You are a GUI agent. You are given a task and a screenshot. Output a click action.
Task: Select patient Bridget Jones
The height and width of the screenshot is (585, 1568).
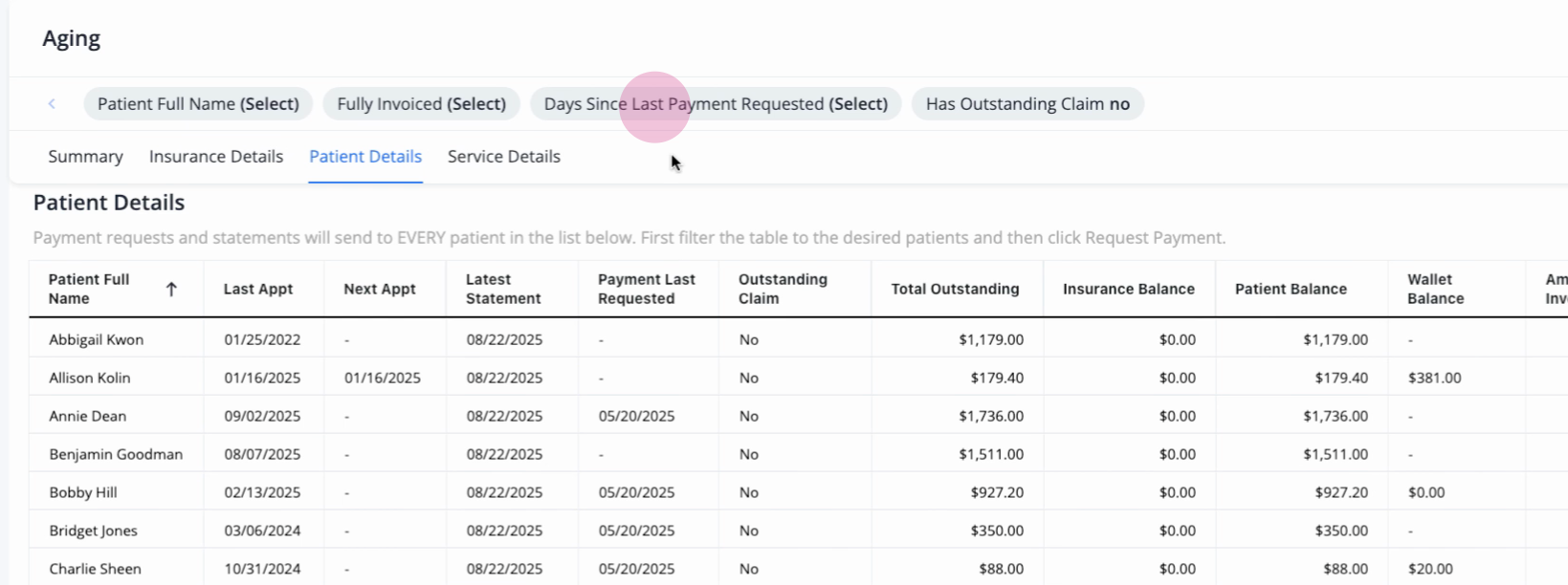click(93, 531)
